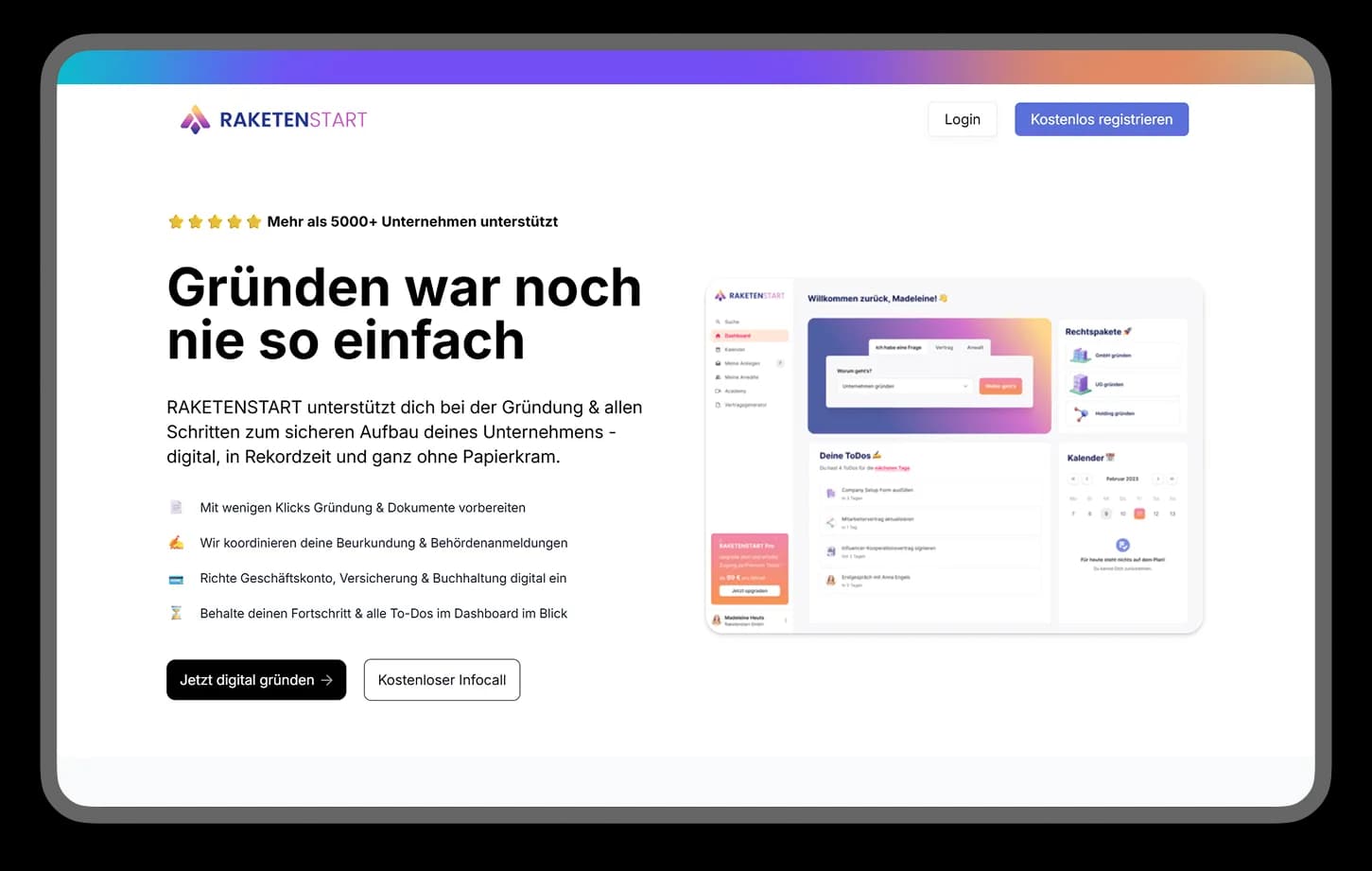Click the nächsten Tage link under Deine ToDos

[893, 468]
